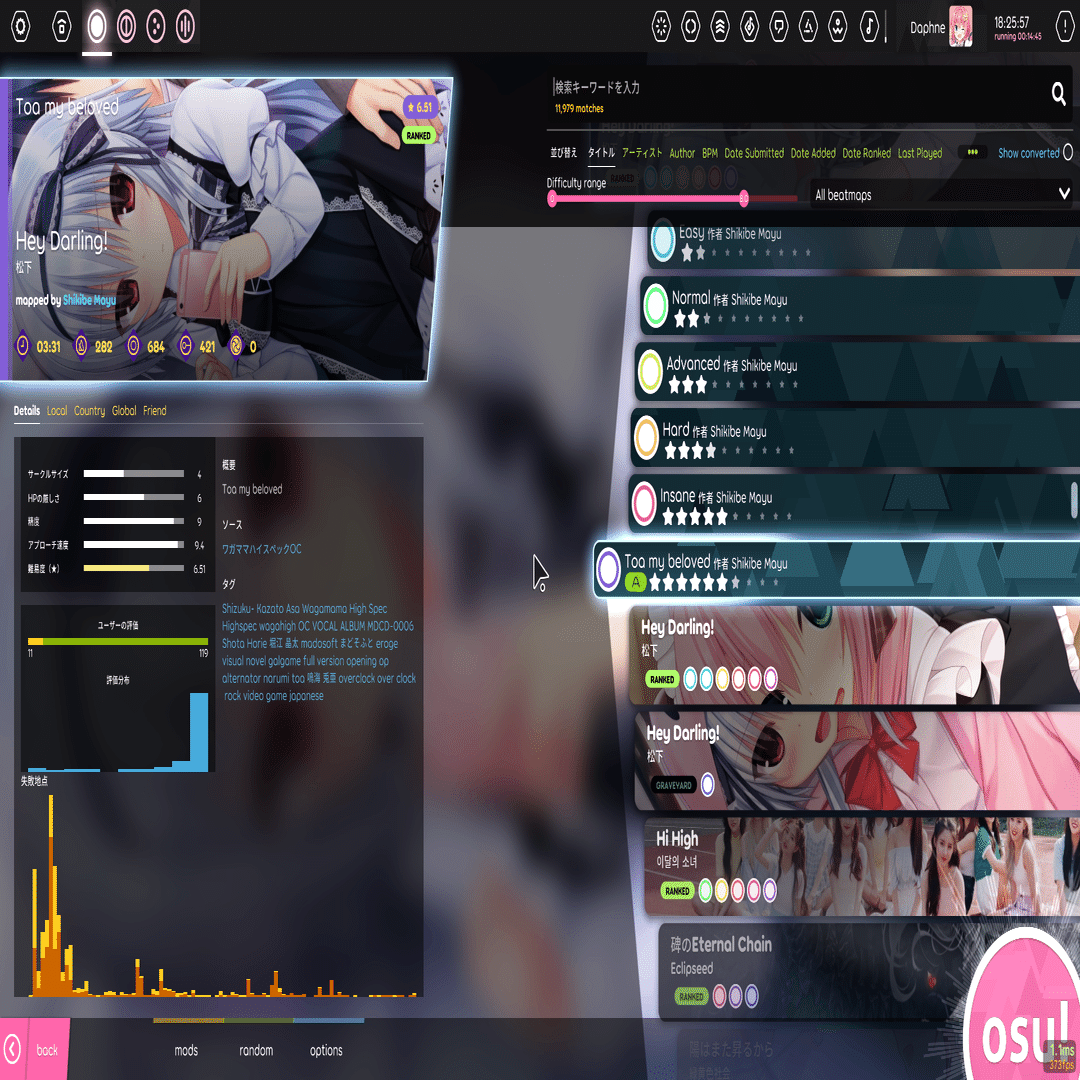Open the Hi High beatmap set card
Image resolution: width=1080 pixels, height=1080 pixels.
coord(862,866)
